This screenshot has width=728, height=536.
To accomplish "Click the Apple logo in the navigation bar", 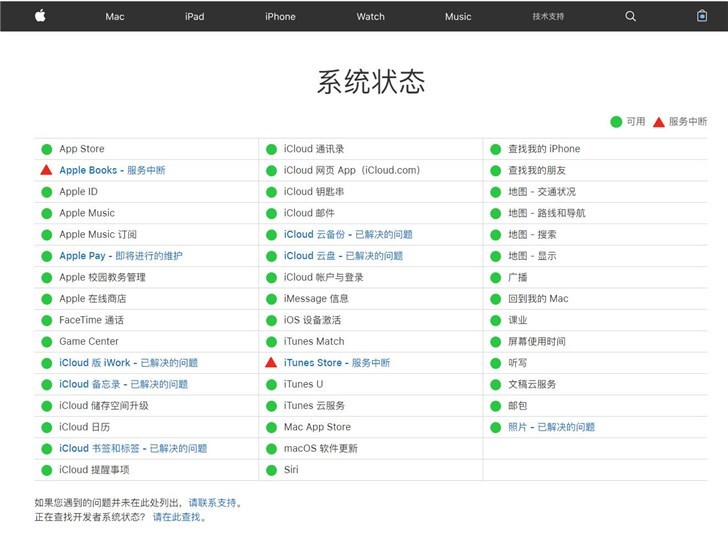I will pos(40,16).
